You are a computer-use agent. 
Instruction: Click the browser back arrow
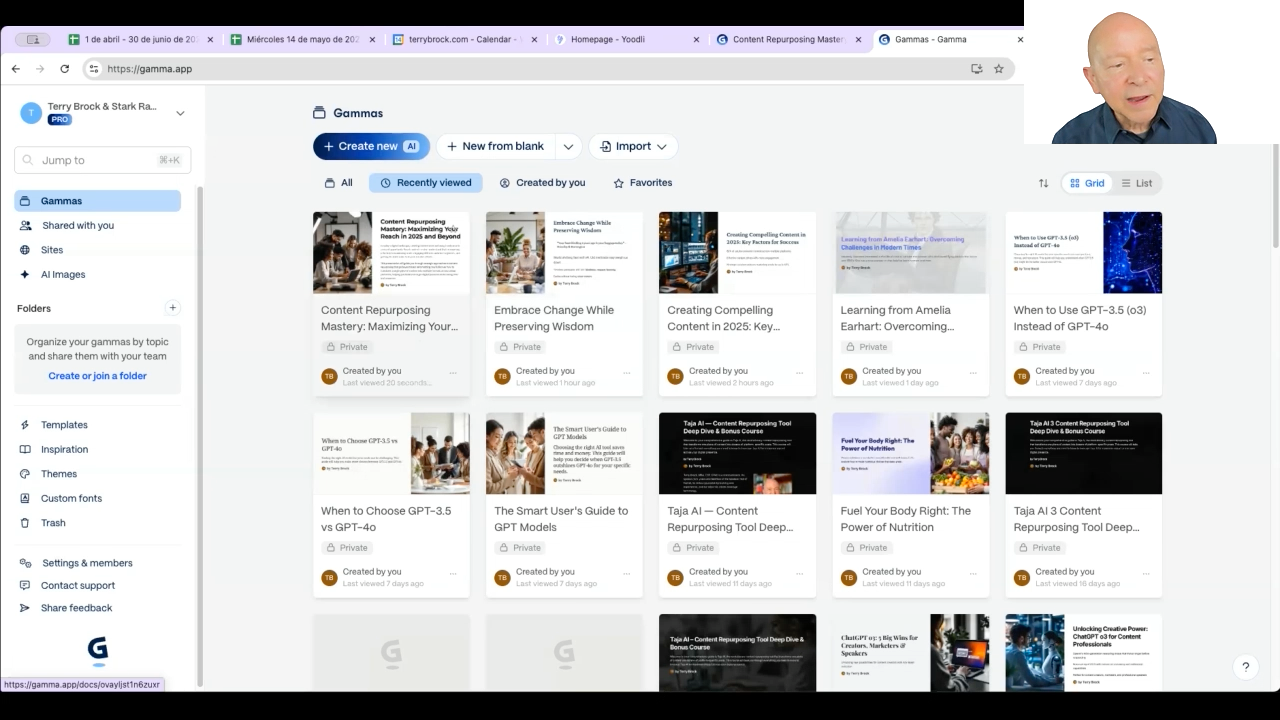(x=15, y=69)
